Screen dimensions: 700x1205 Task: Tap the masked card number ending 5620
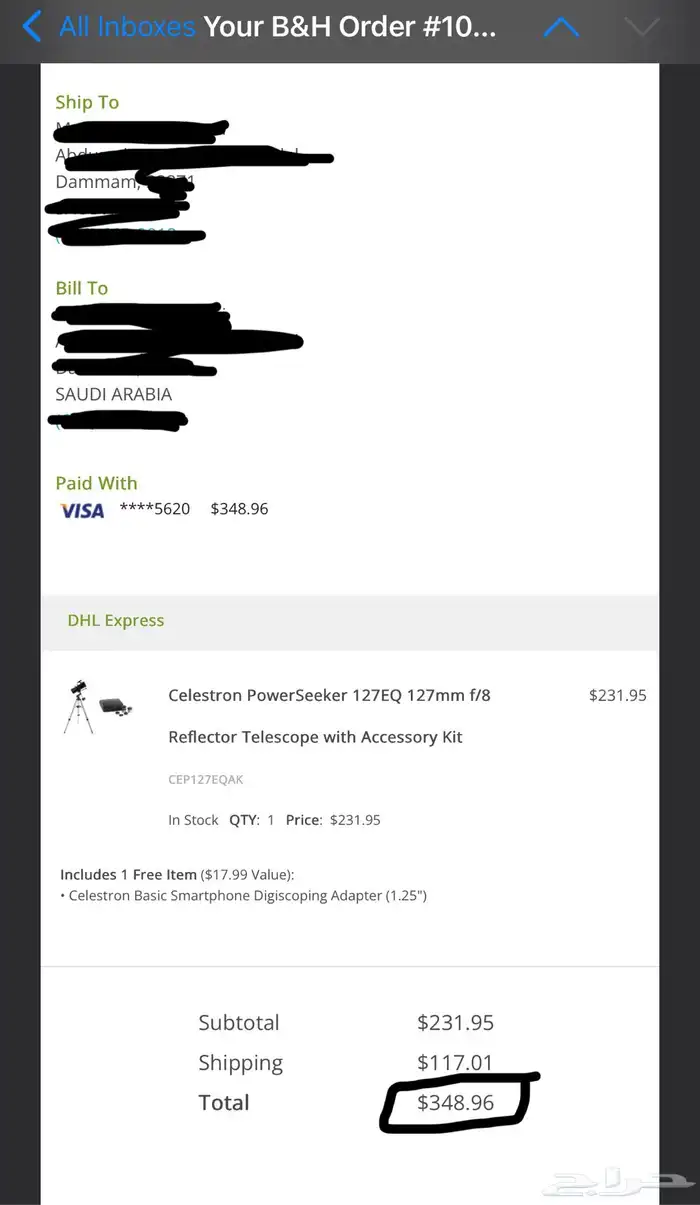tap(155, 509)
